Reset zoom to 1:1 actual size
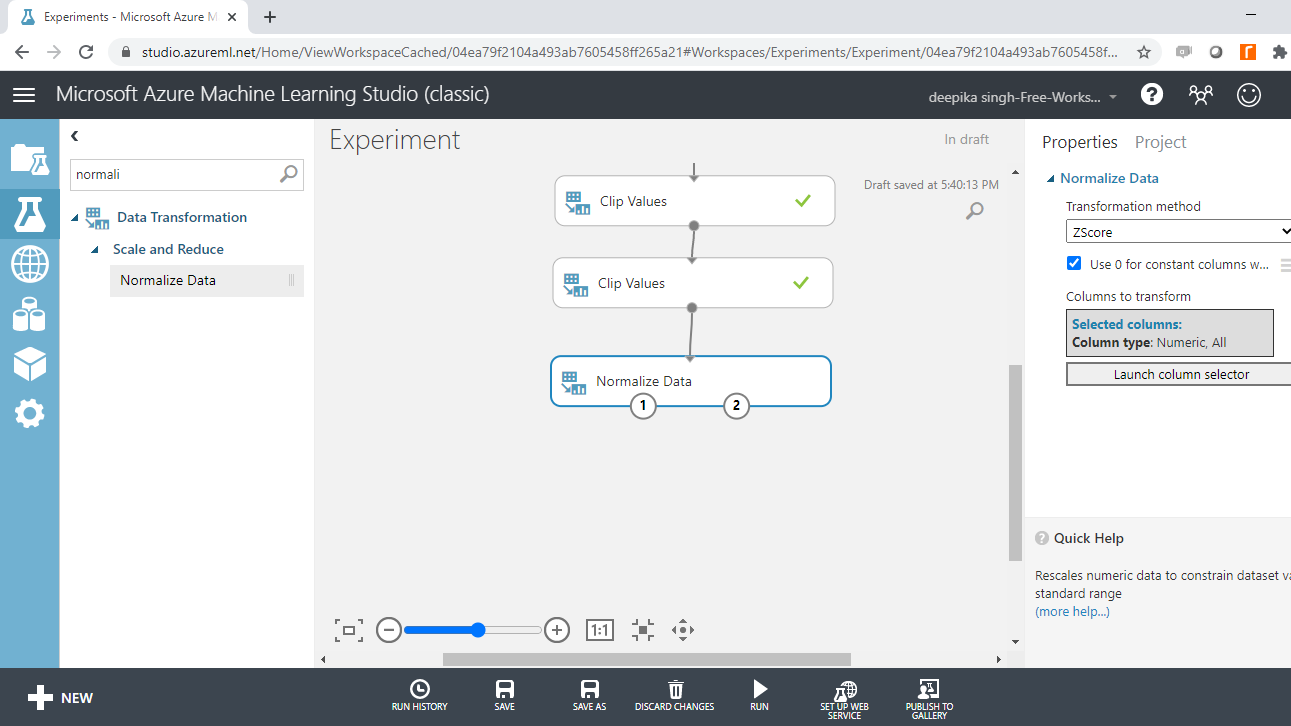Screen dimensions: 1291x726 pyautogui.click(x=599, y=630)
